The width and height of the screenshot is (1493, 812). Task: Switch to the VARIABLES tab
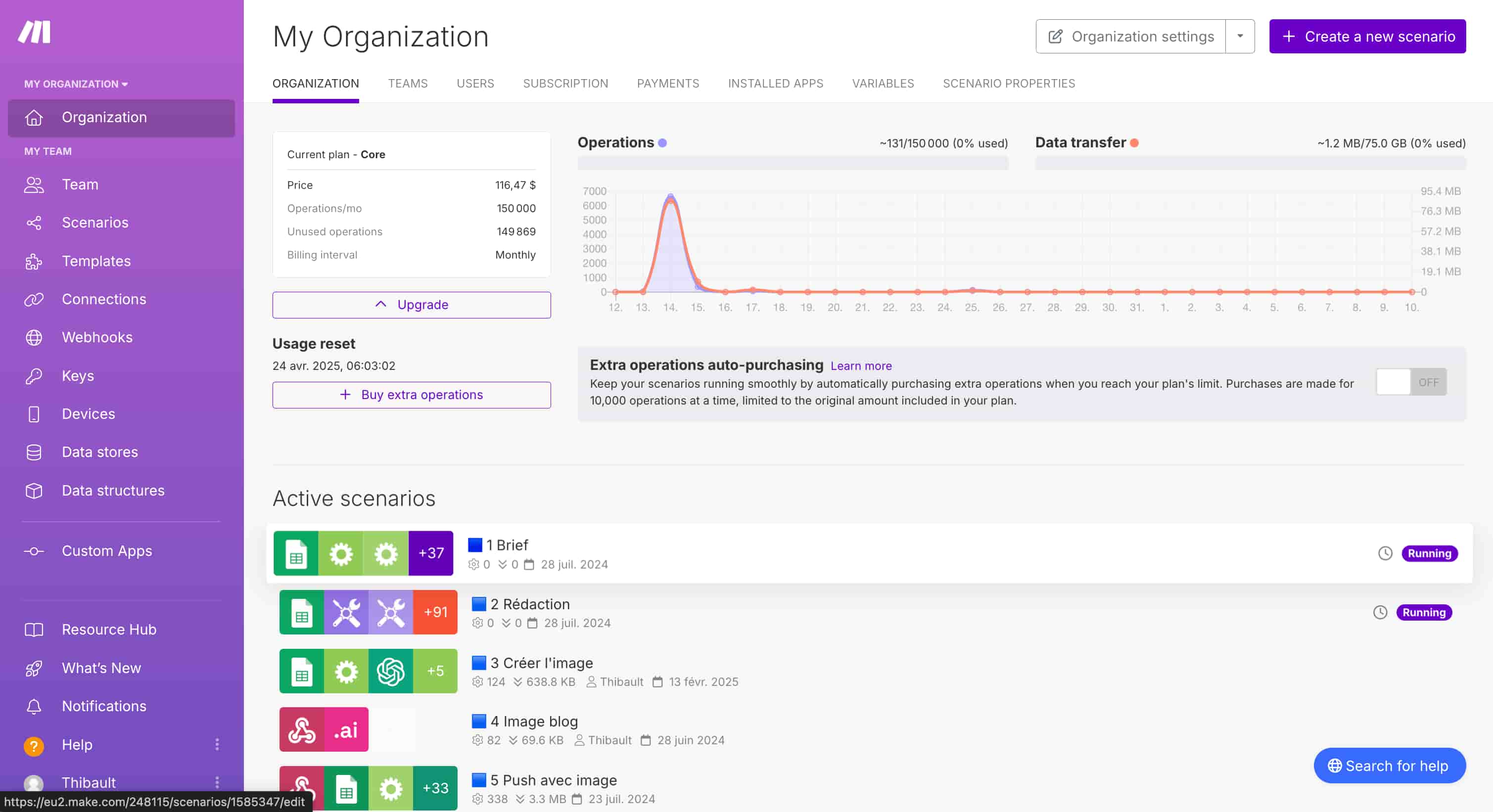(x=883, y=84)
